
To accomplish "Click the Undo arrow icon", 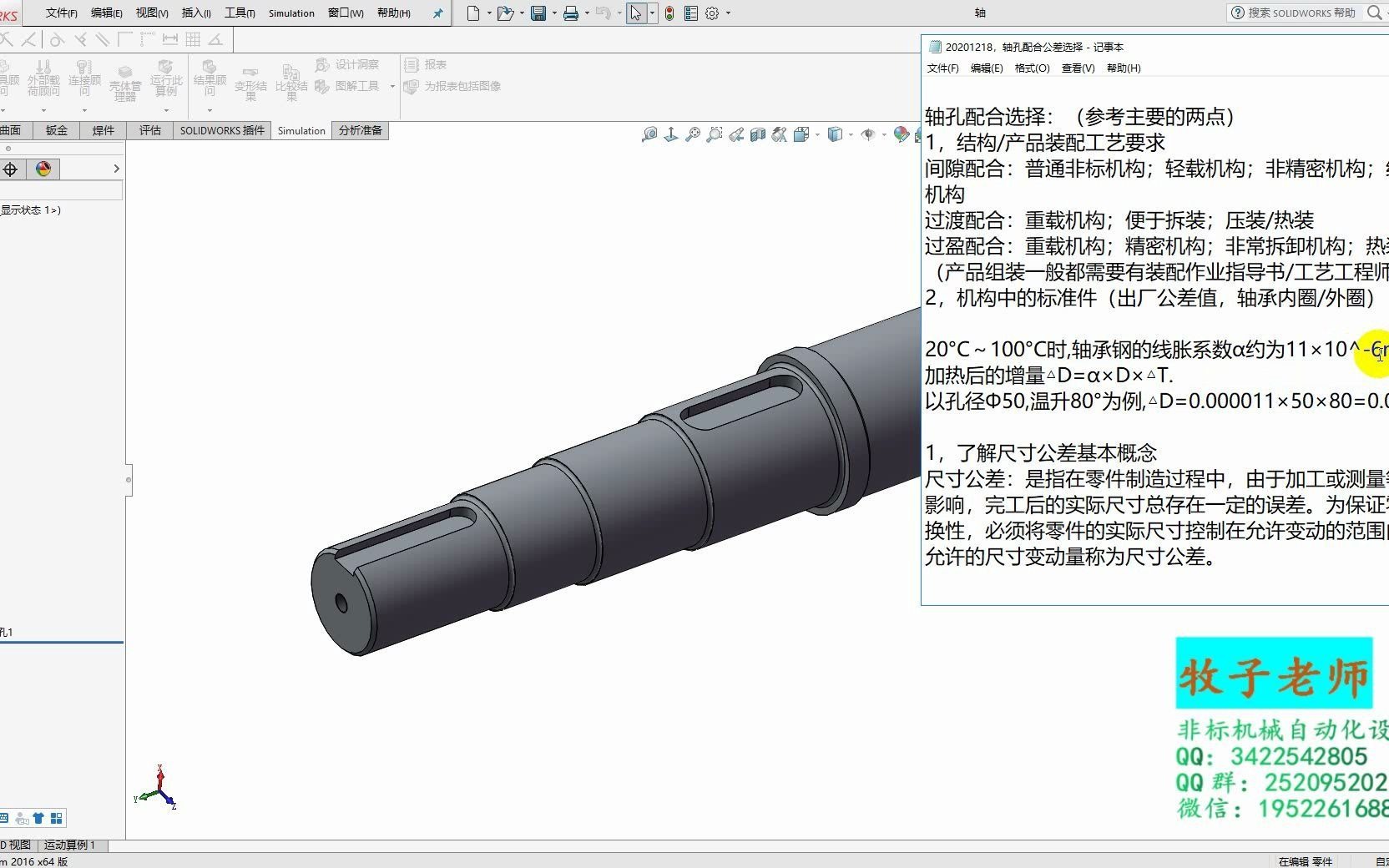I will (x=603, y=13).
